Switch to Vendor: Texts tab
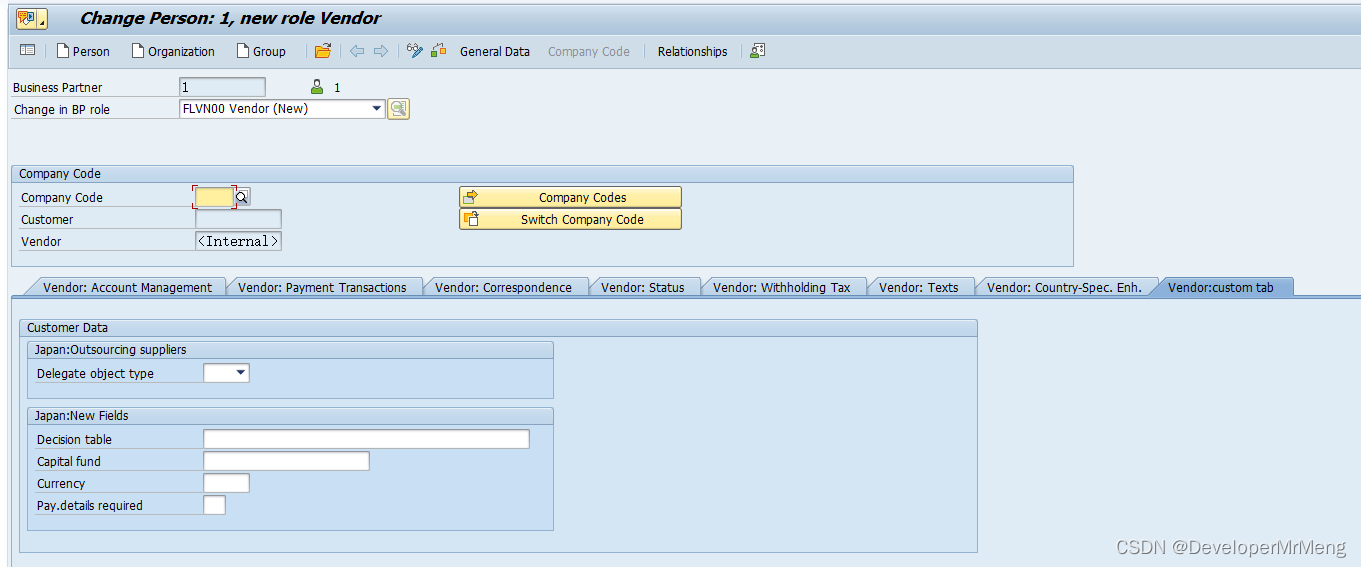1361x567 pixels. pos(918,287)
